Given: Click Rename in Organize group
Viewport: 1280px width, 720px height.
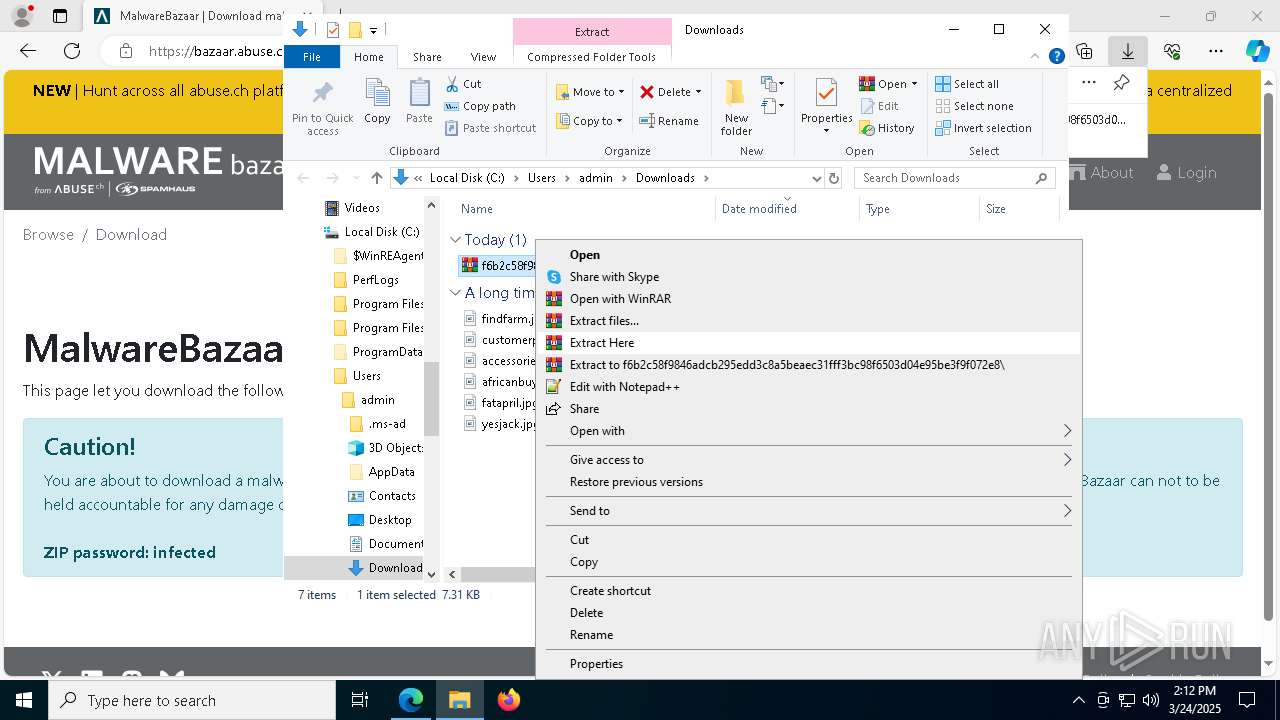Looking at the screenshot, I should tap(669, 121).
